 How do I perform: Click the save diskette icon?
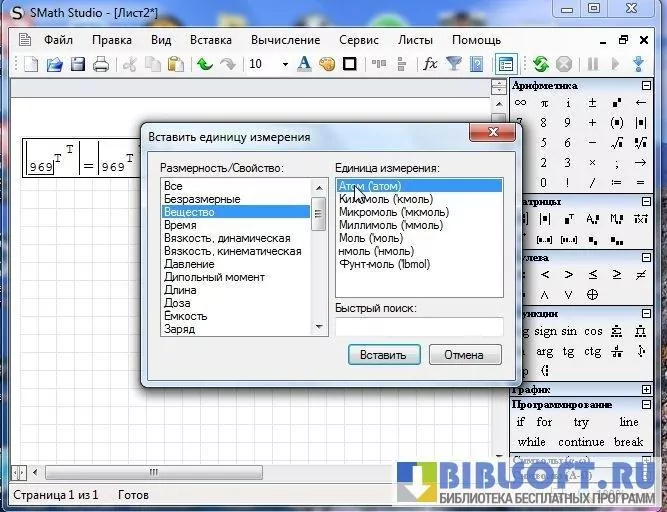77,64
